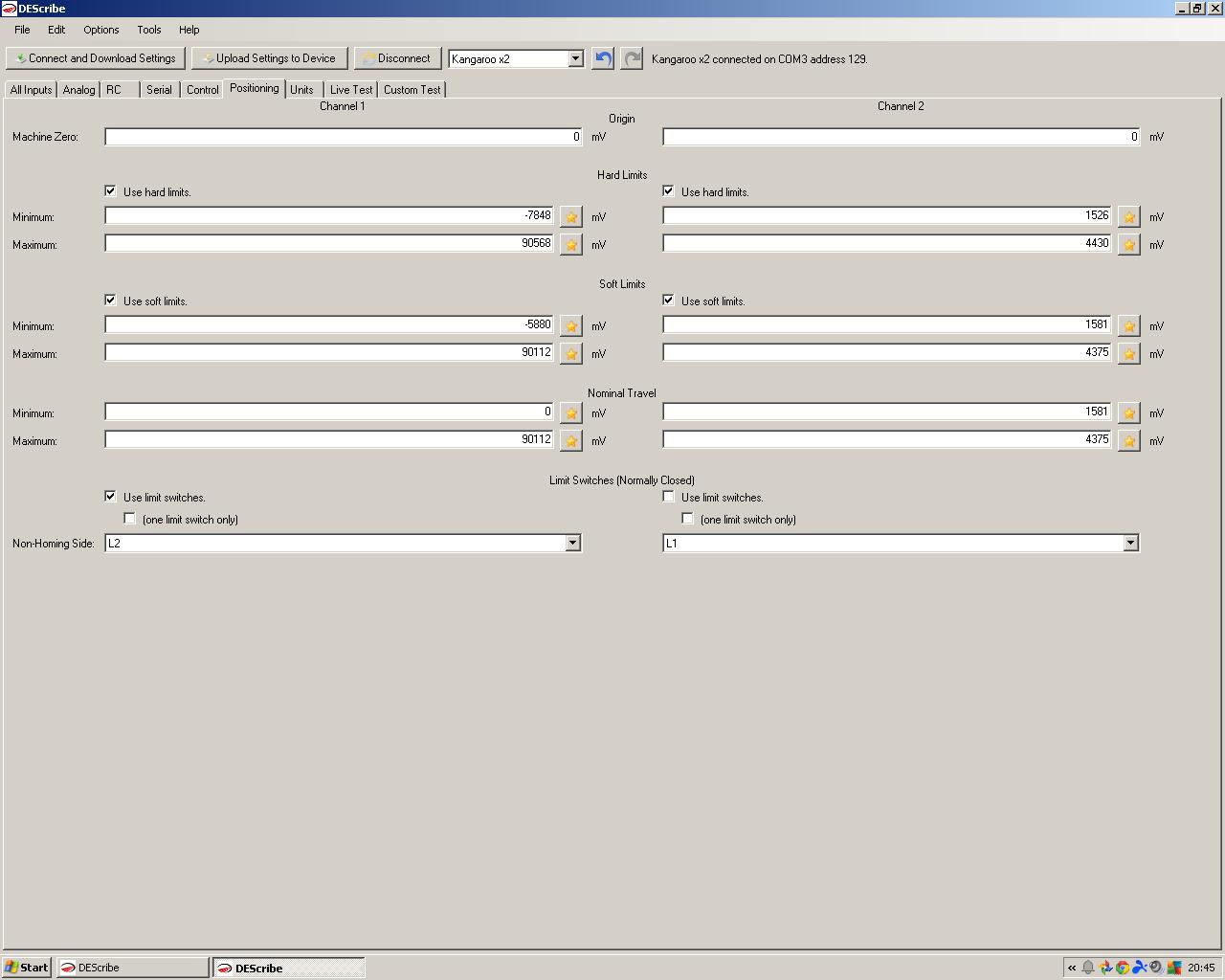Click Channel 1 hard limit maximum field 90568

[329, 244]
